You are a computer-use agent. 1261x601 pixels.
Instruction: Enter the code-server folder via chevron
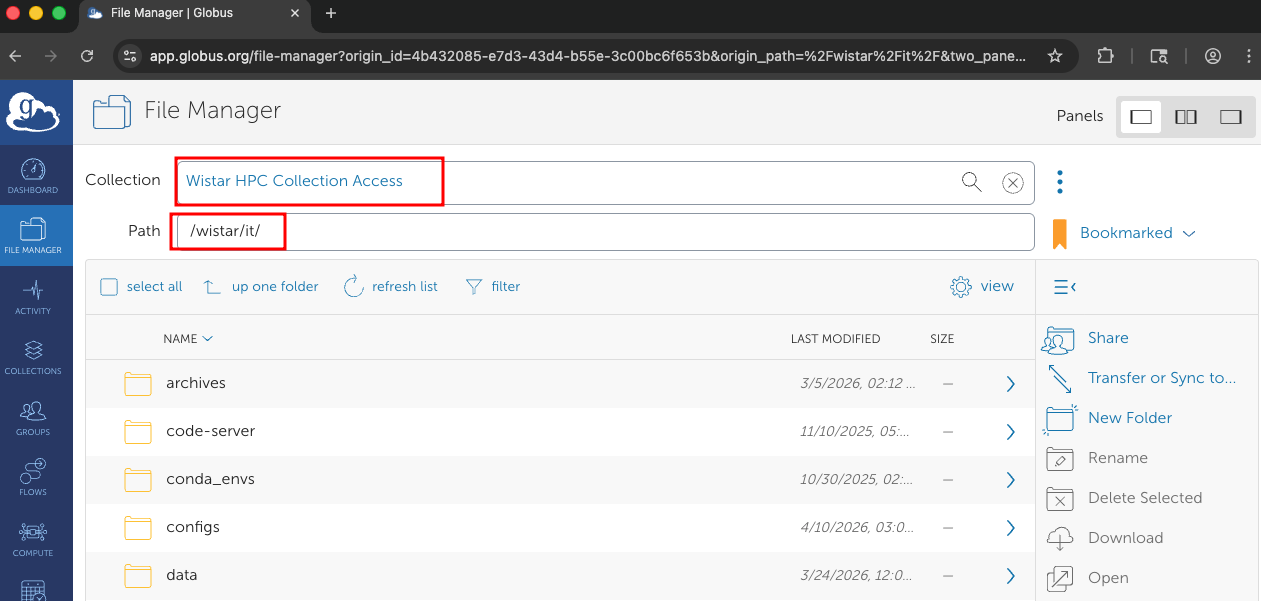point(1010,432)
